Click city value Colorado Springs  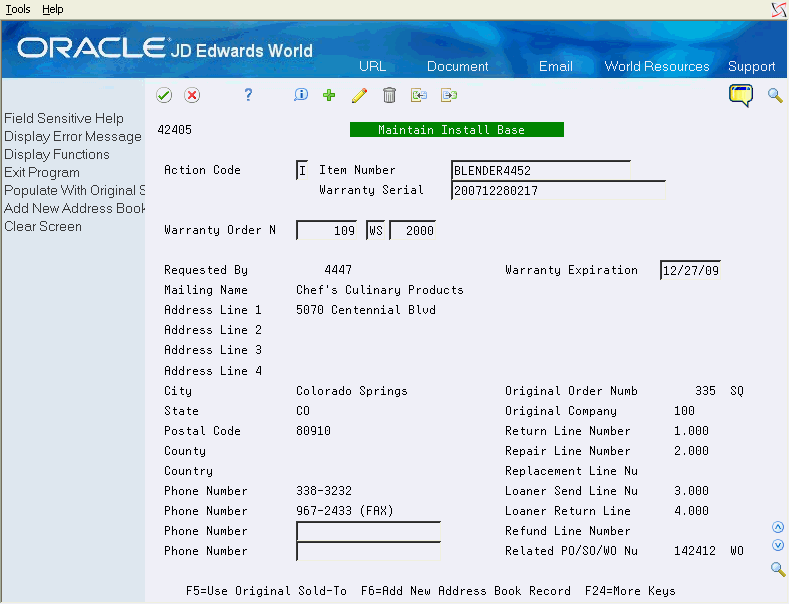pos(352,391)
